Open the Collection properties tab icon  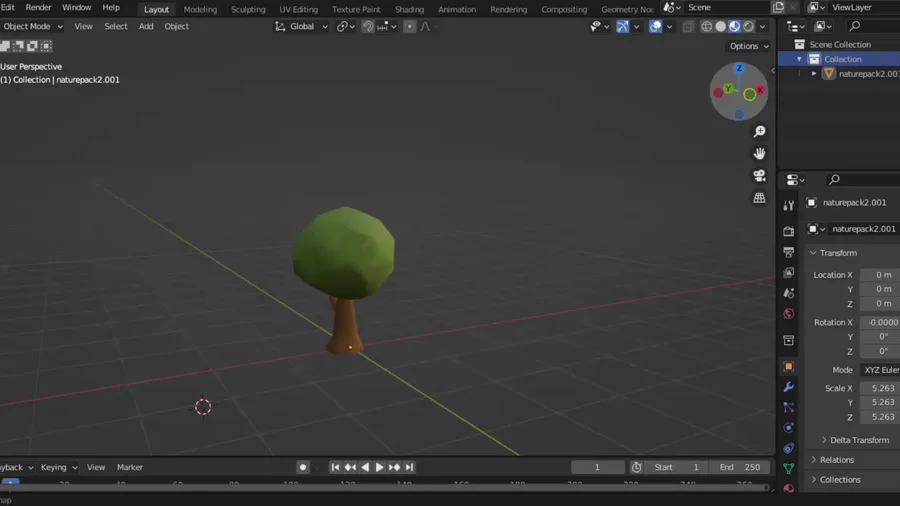pyautogui.click(x=789, y=340)
